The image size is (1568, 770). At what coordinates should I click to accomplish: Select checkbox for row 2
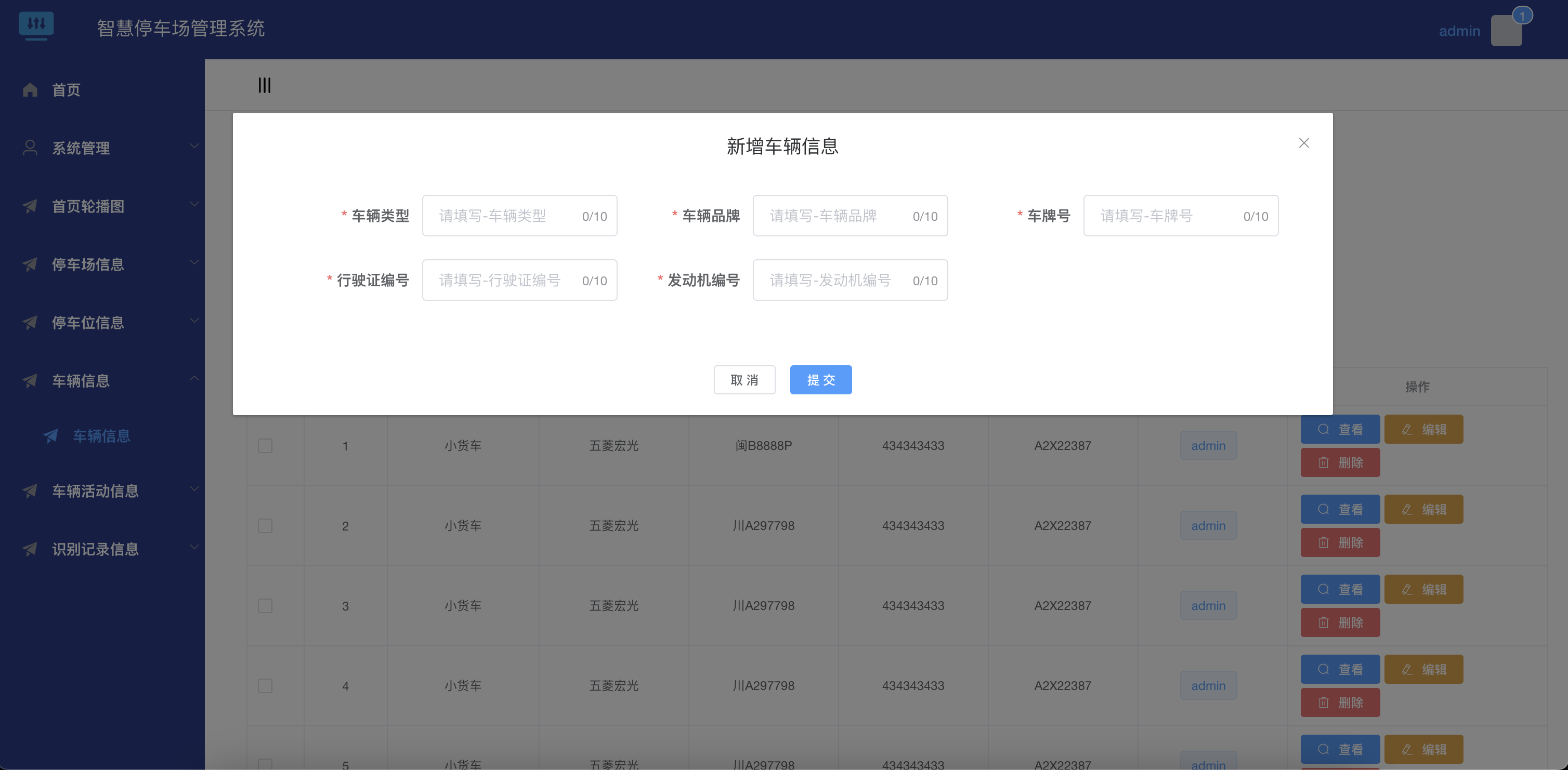265,525
